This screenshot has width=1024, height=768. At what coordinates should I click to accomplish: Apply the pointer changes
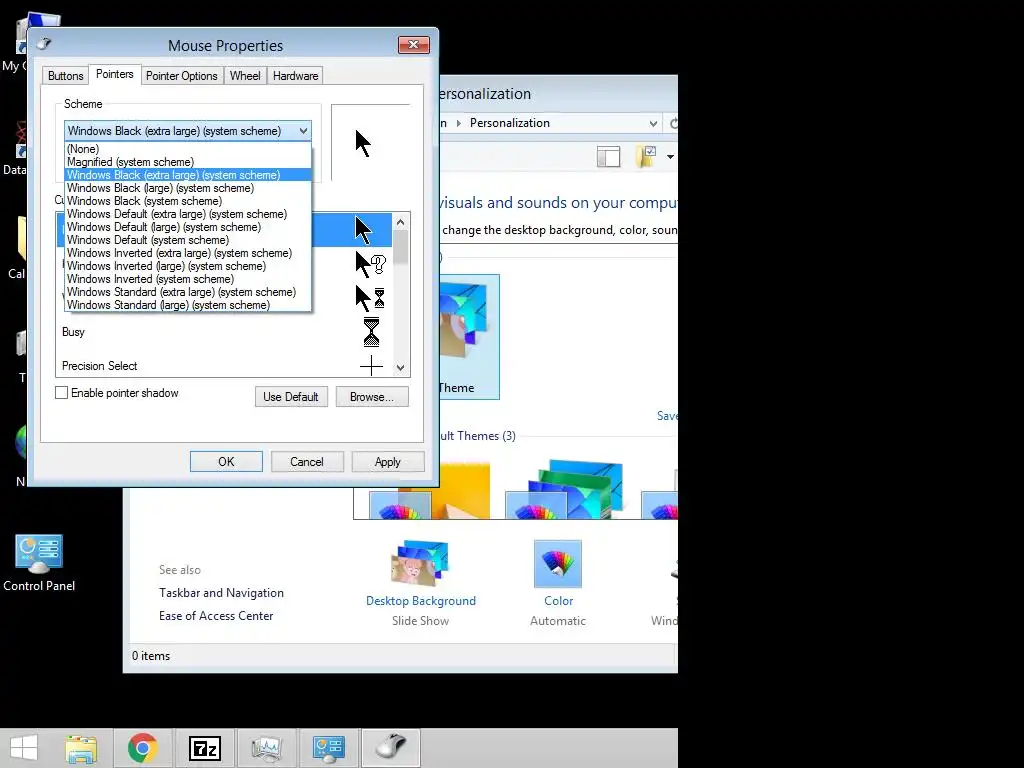(x=387, y=462)
